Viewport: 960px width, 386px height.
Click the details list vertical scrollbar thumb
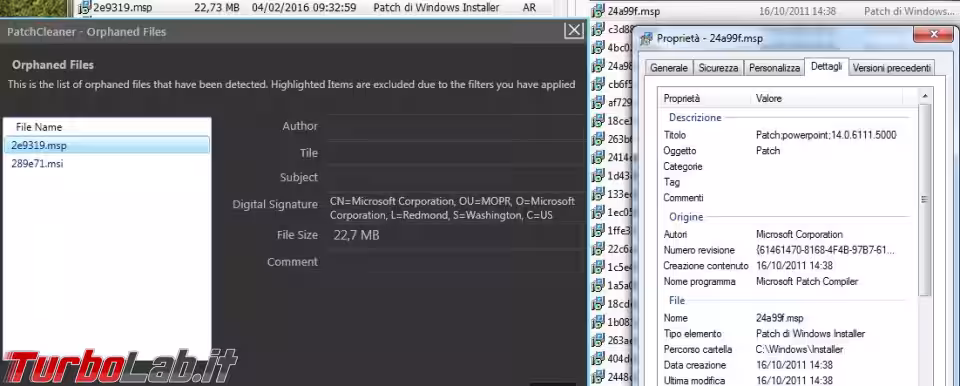924,199
